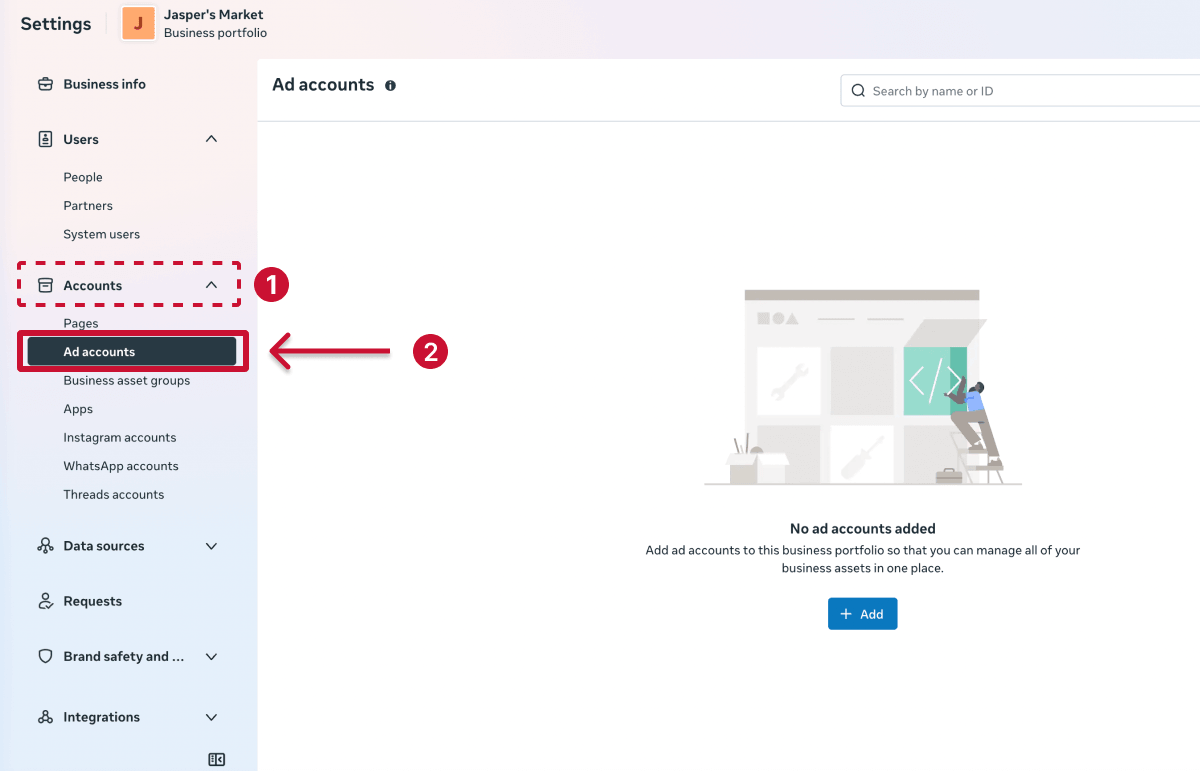Click the Integrations sidebar icon
1200x771 pixels.
click(45, 717)
